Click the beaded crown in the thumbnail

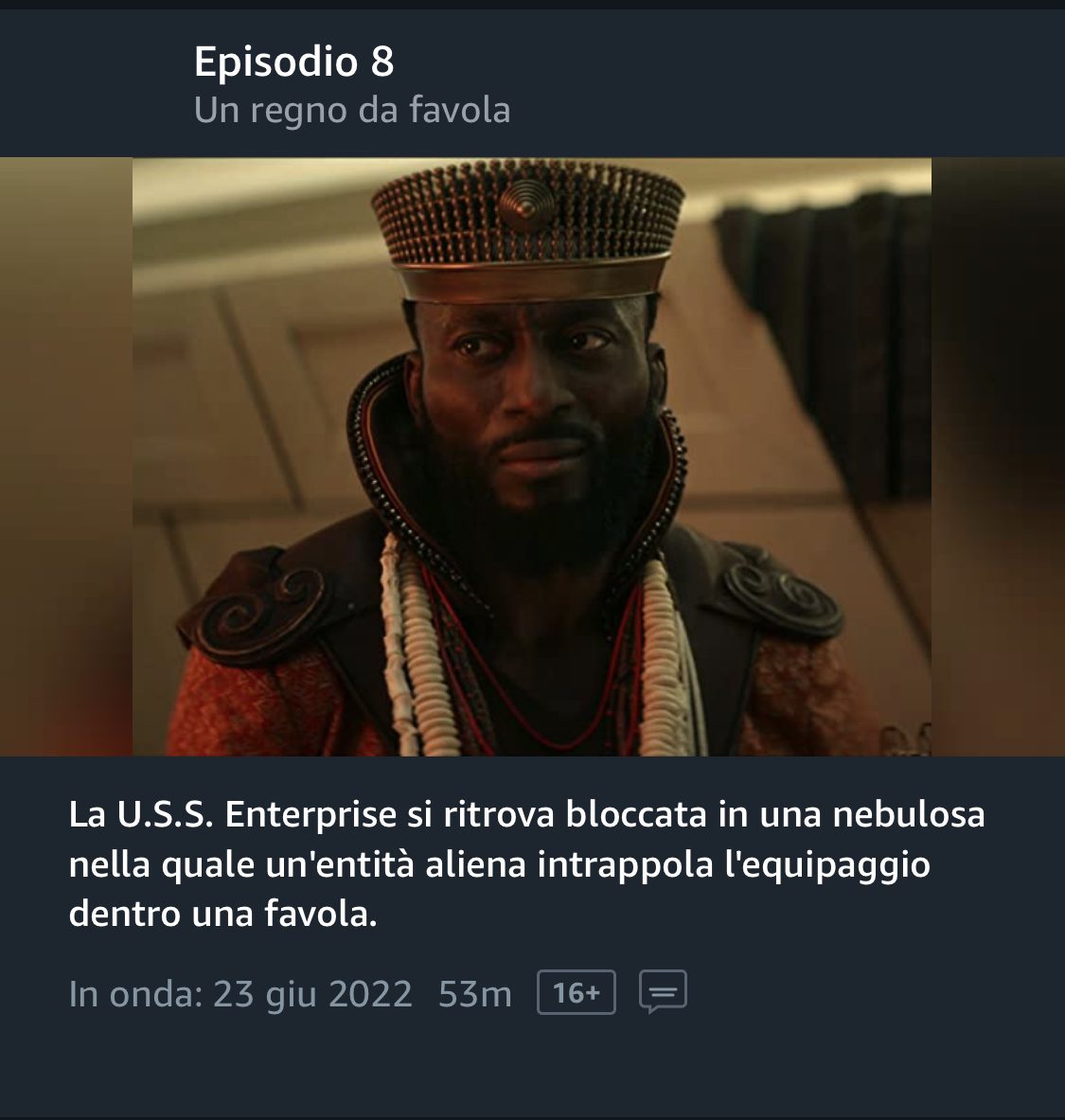(528, 227)
